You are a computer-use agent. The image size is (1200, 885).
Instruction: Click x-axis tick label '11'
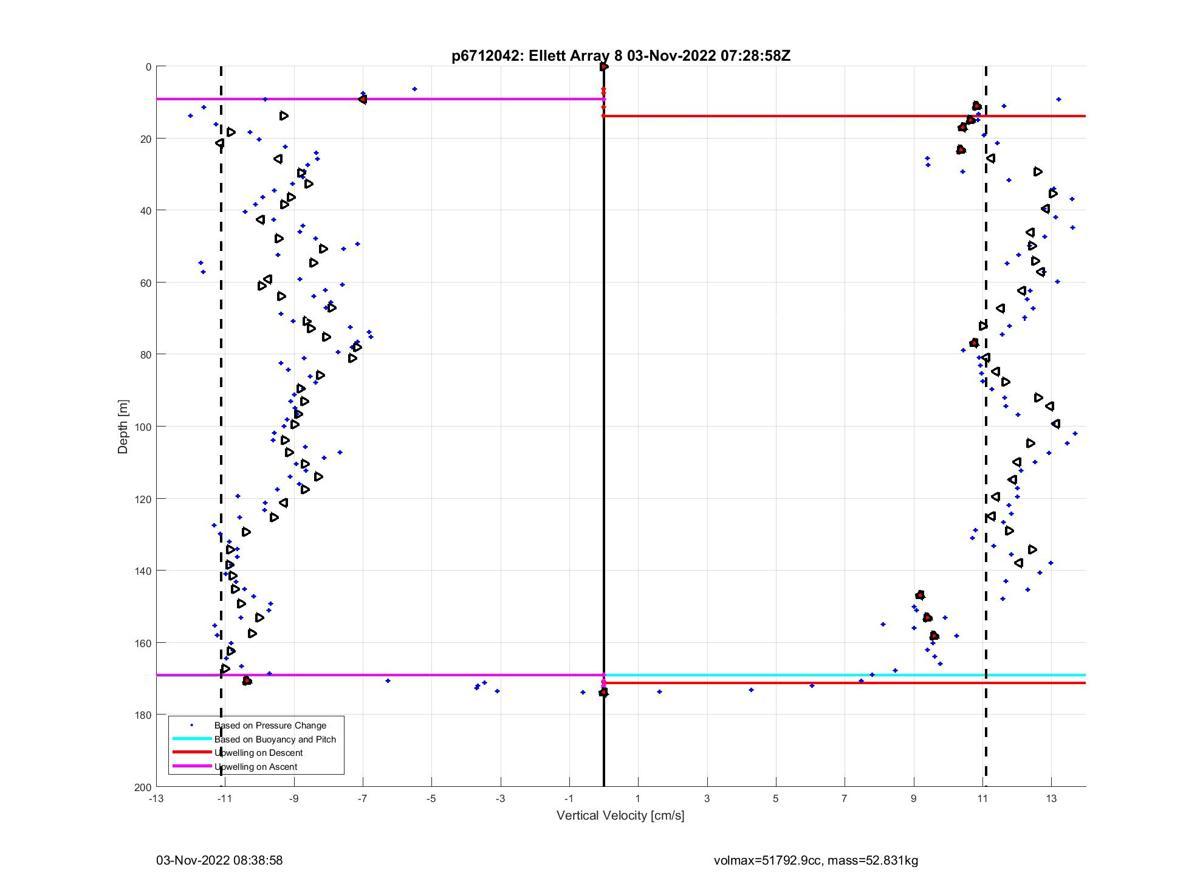click(983, 799)
